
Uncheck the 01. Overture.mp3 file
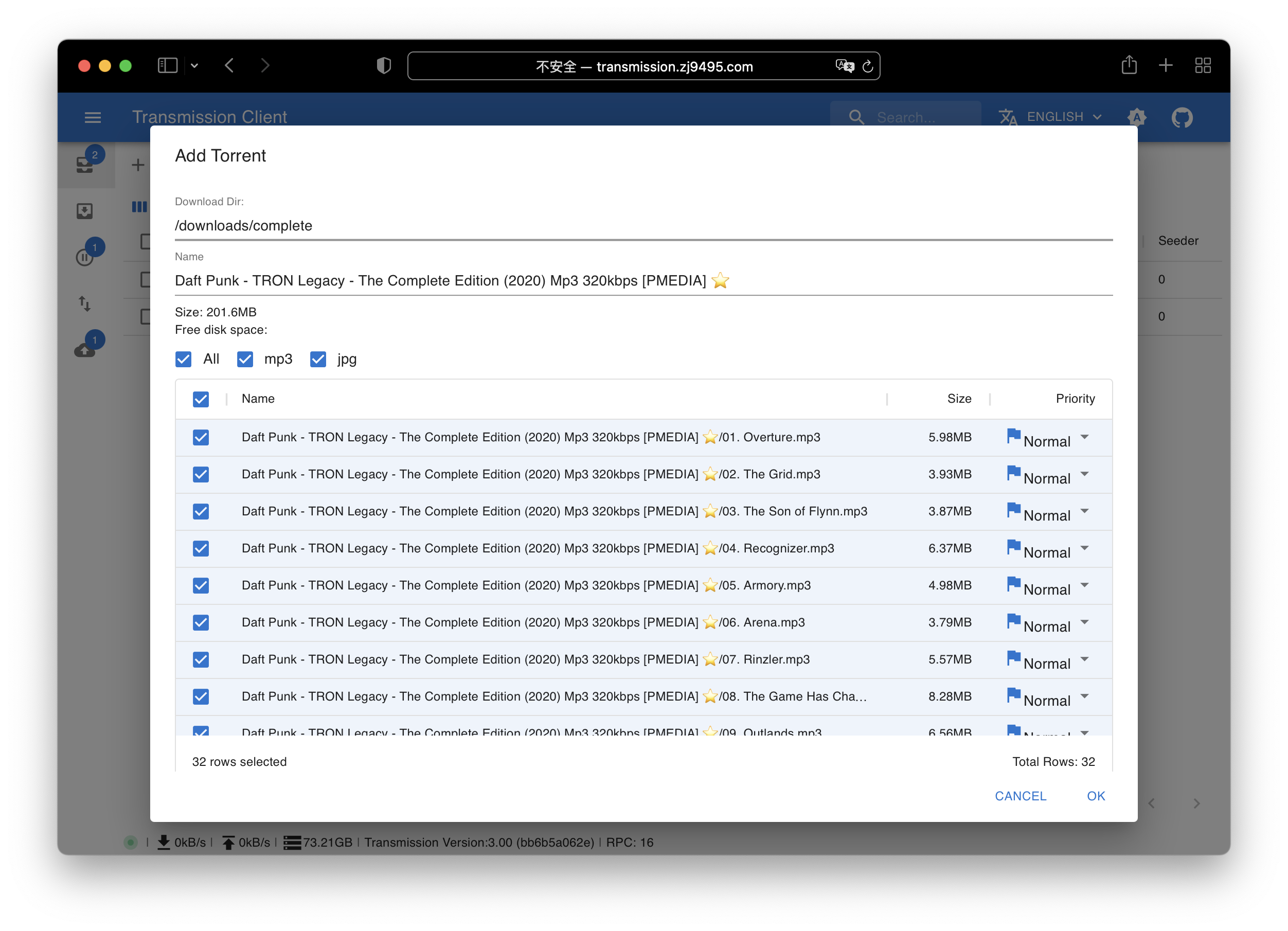(x=201, y=437)
